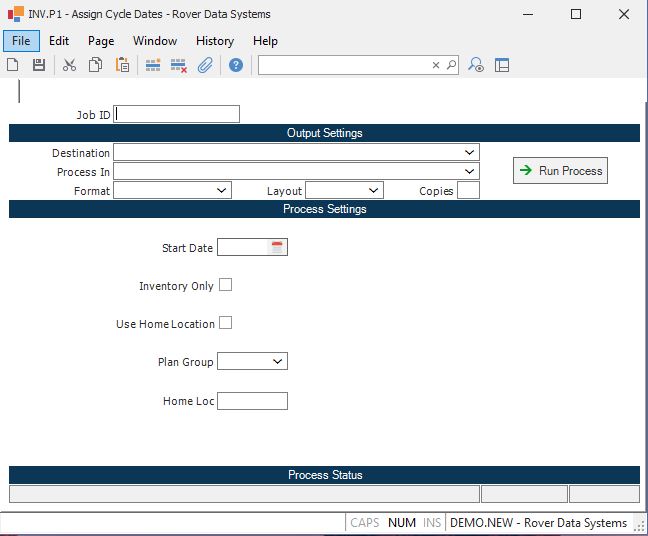
Task: Toggle the Use Home Location checkbox
Action: click(x=225, y=323)
